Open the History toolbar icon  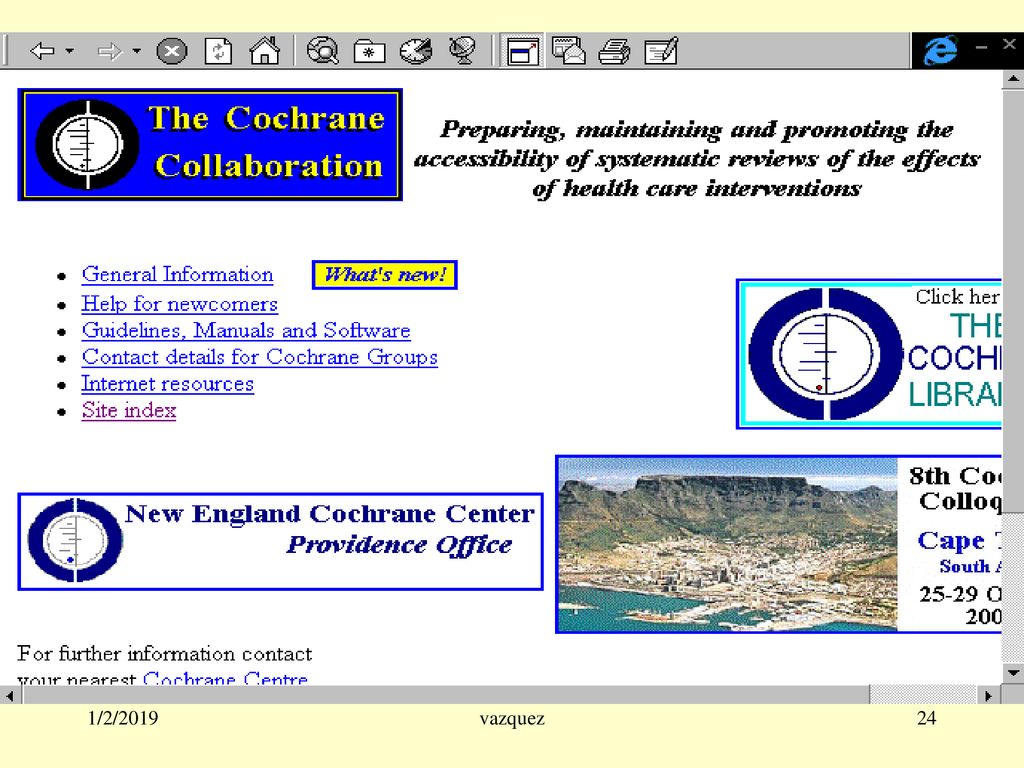[416, 51]
